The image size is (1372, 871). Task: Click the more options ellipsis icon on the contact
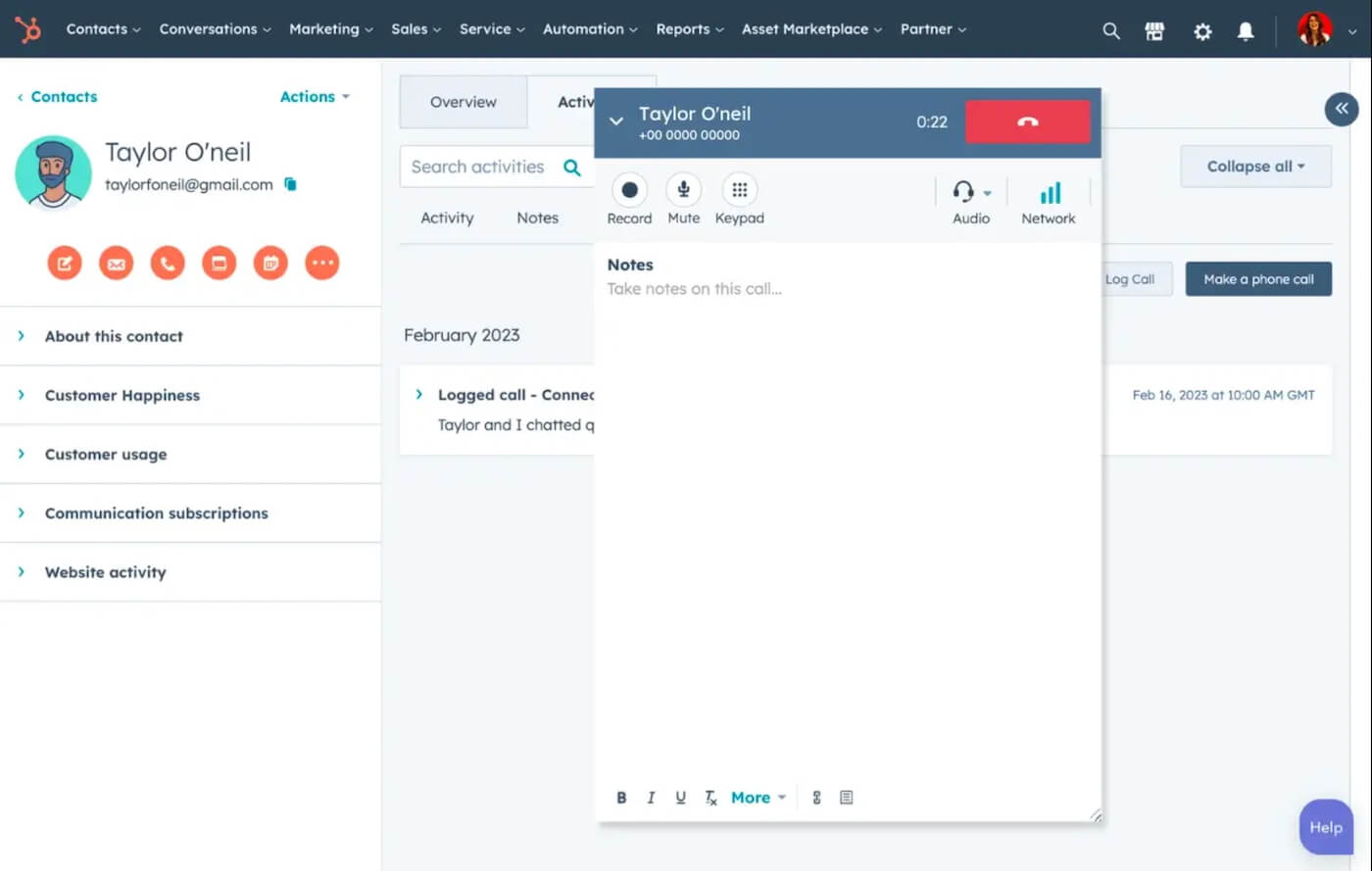321,263
